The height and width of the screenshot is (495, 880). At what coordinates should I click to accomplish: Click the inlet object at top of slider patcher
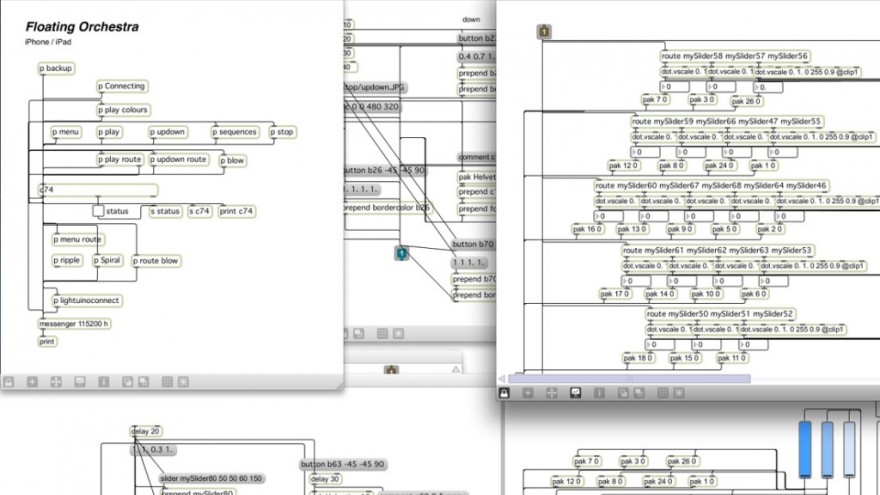point(543,32)
